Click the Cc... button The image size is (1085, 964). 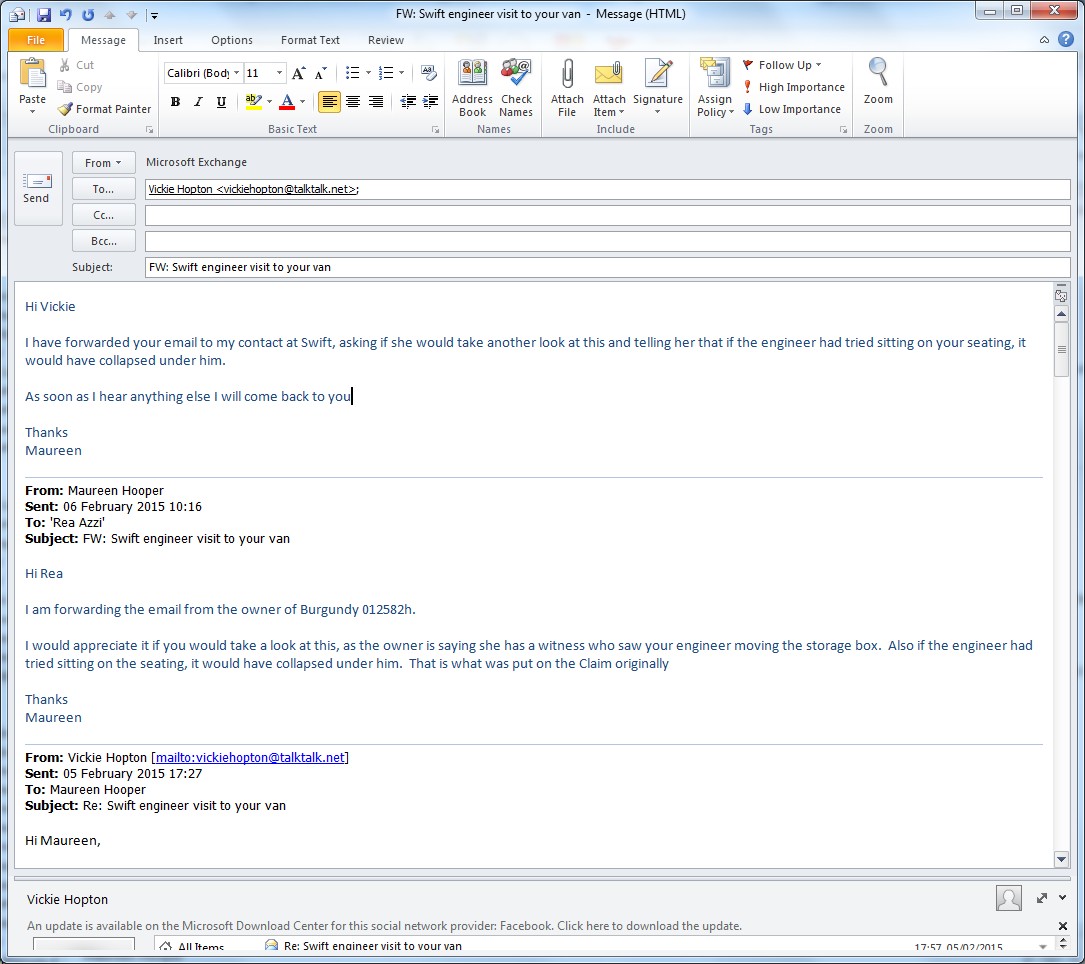click(103, 215)
